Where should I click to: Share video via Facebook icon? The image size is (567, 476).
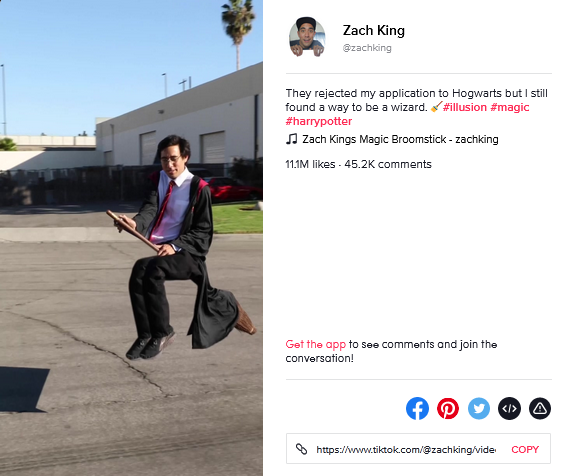417,408
